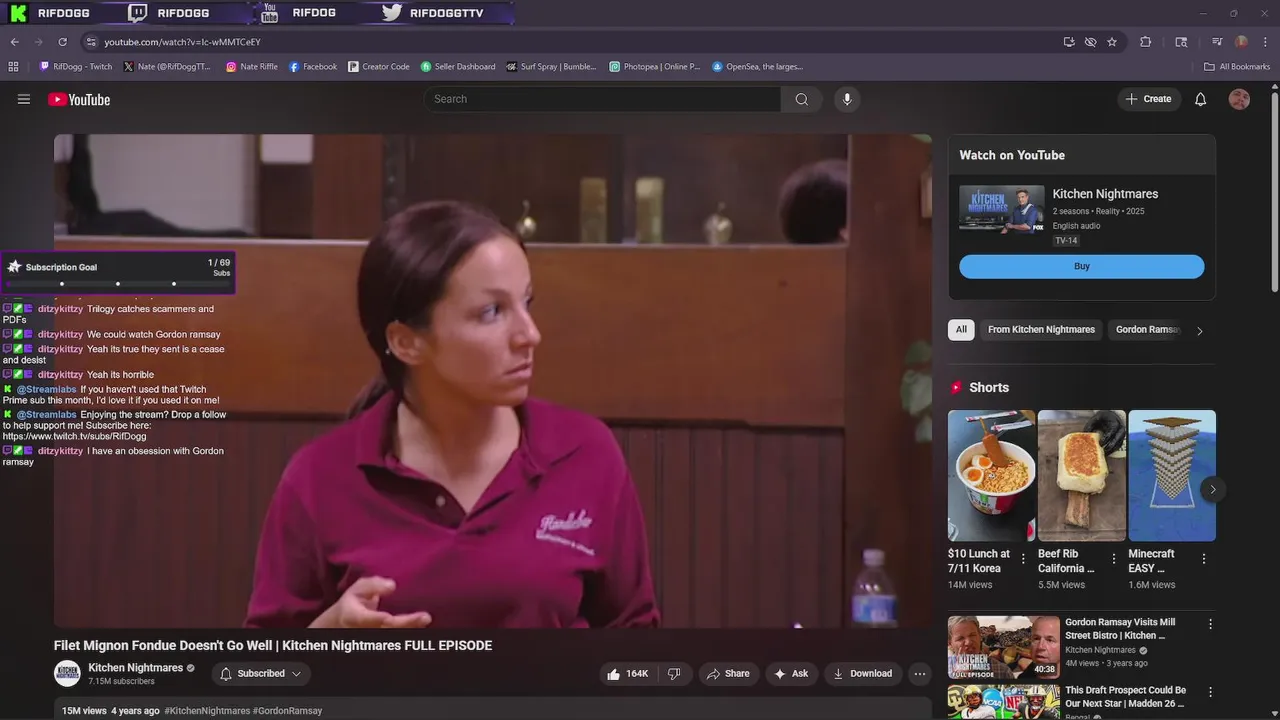
Task: Open Creator Code bookmark
Action: pyautogui.click(x=379, y=67)
